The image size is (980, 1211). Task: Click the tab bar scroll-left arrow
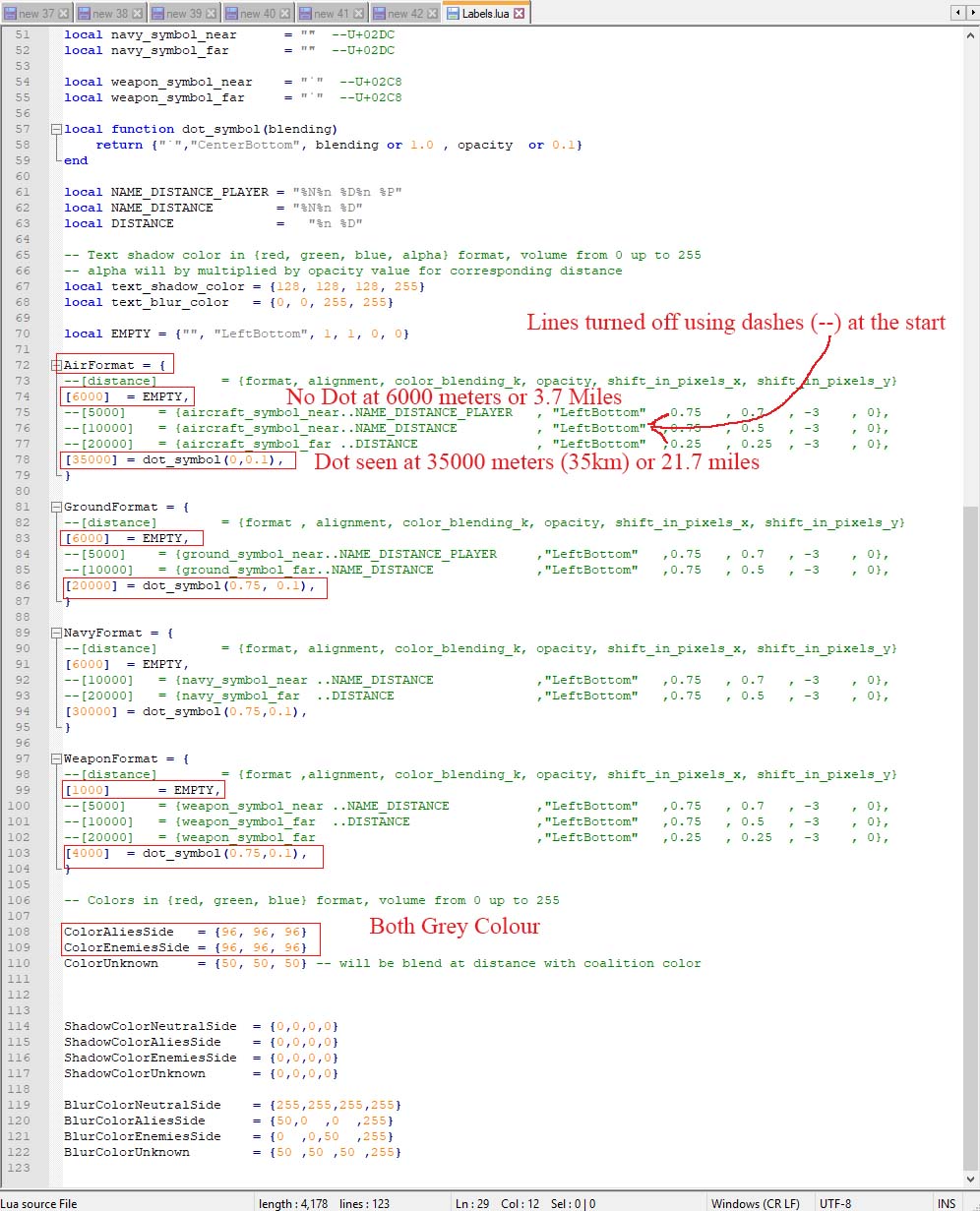tap(957, 13)
